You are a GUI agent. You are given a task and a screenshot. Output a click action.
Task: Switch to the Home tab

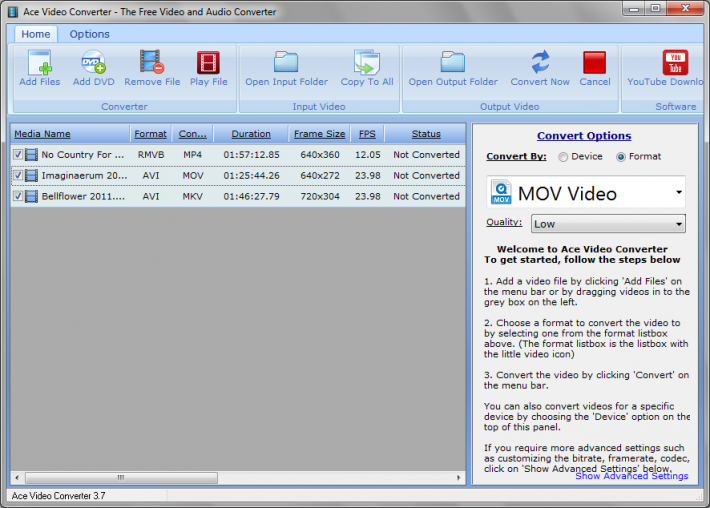coord(36,34)
